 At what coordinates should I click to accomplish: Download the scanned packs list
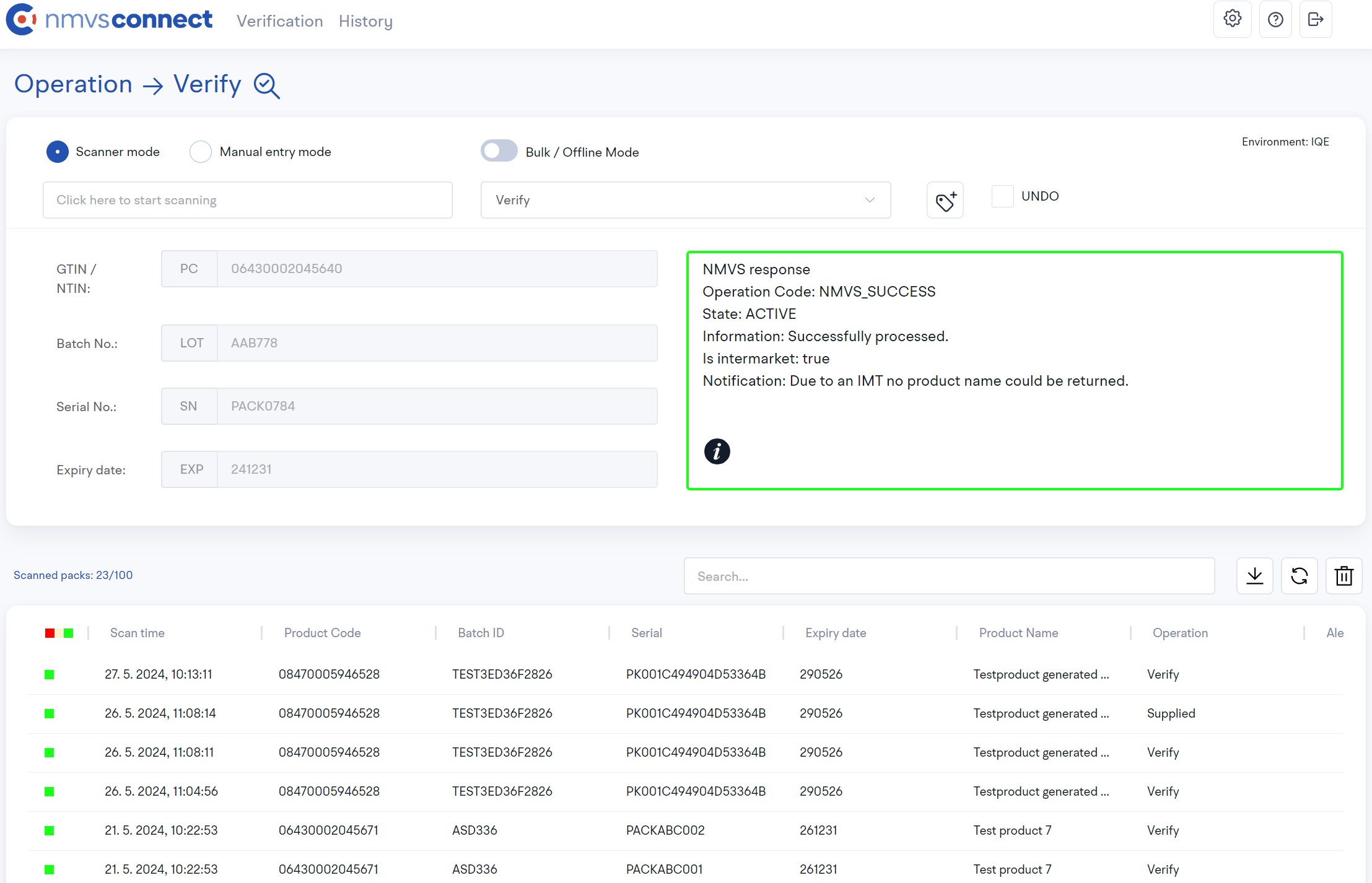pos(1254,576)
